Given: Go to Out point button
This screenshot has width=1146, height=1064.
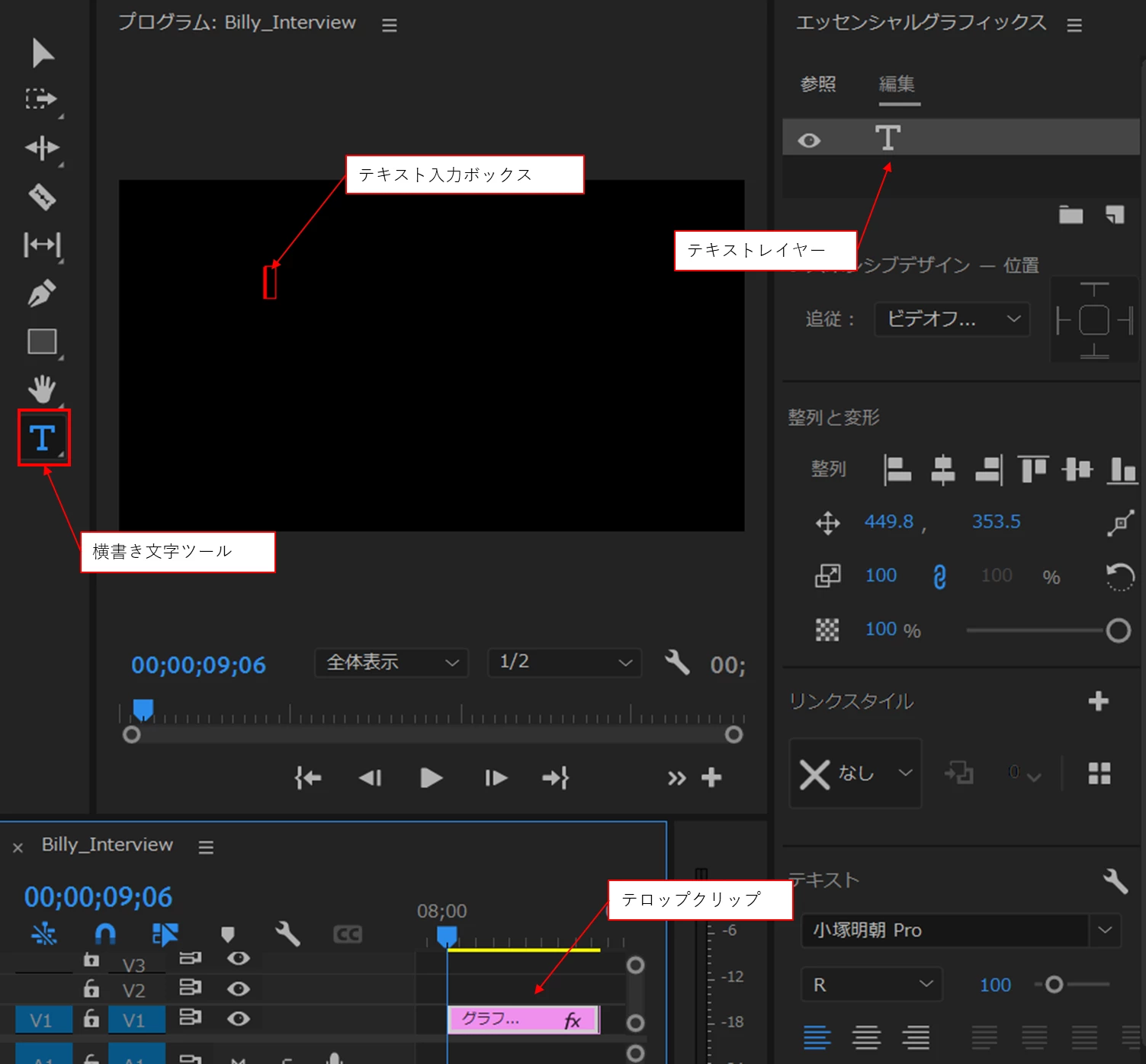Looking at the screenshot, I should pyautogui.click(x=556, y=778).
